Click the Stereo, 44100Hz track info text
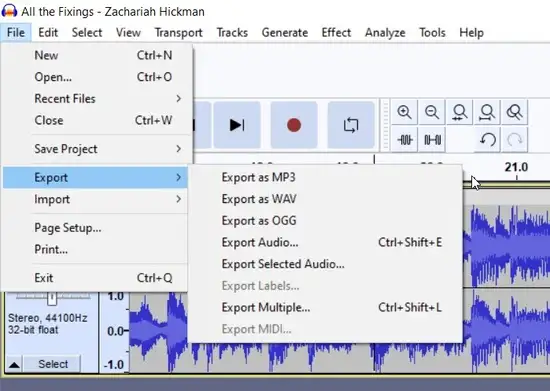This screenshot has height=391, width=550. pyautogui.click(x=47, y=318)
